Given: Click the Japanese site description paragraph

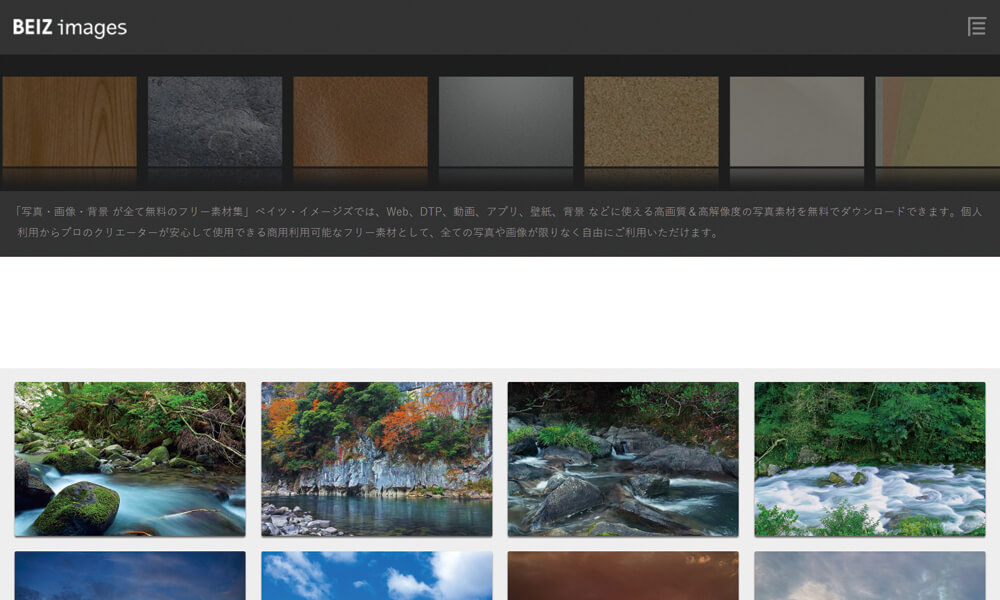Looking at the screenshot, I should pyautogui.click(x=499, y=222).
